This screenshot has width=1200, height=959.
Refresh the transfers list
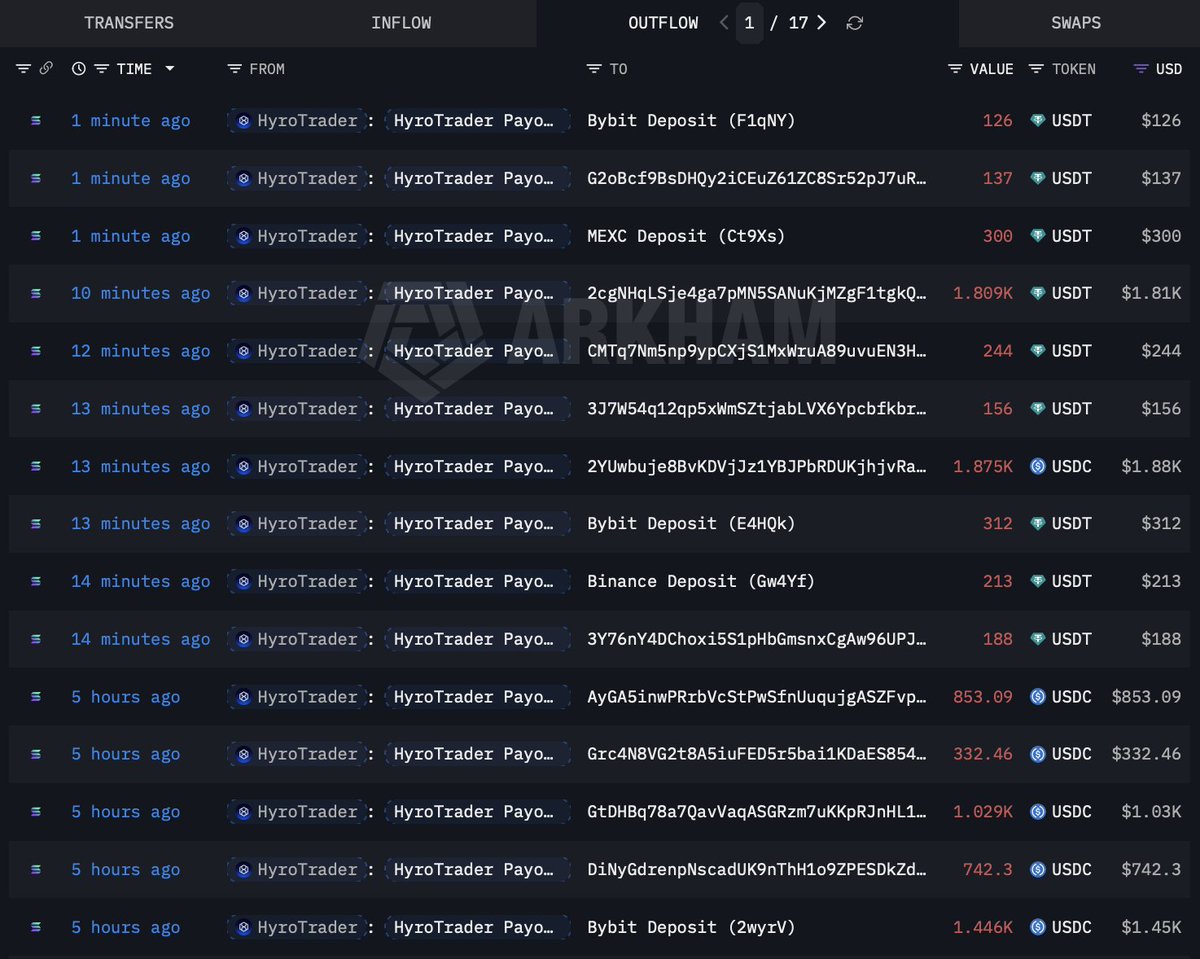tap(854, 23)
